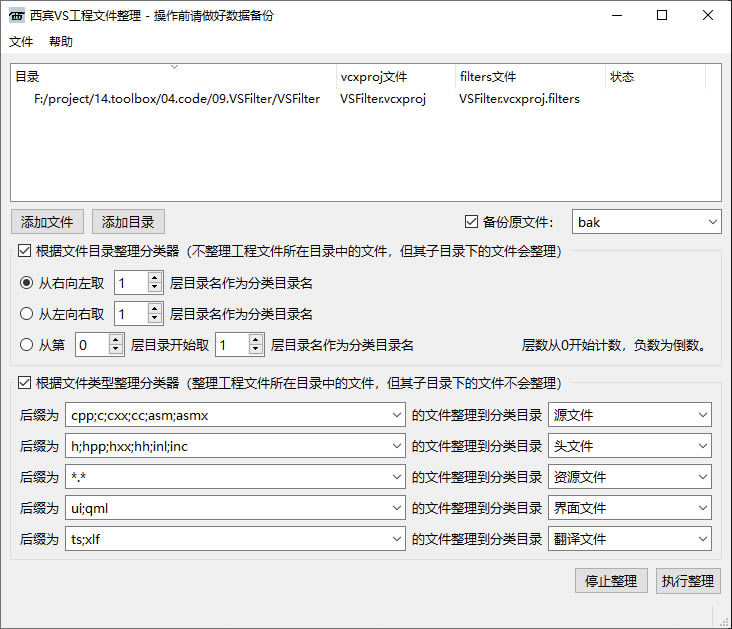This screenshot has width=732, height=629.
Task: Click the app icon in title bar
Action: pos(17,16)
